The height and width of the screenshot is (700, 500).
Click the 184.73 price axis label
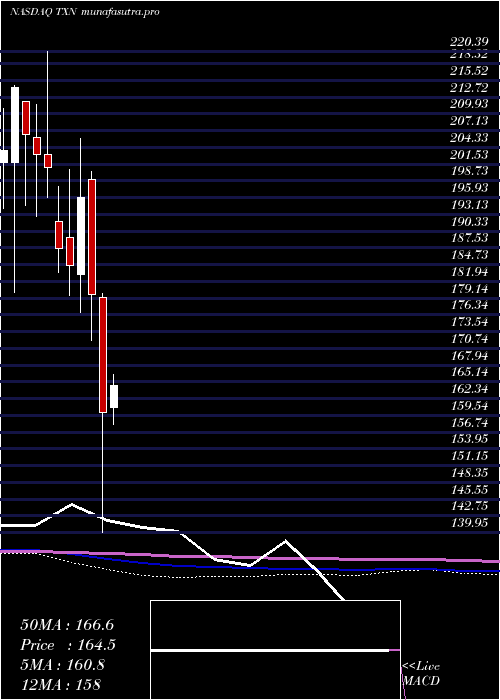pos(469,255)
